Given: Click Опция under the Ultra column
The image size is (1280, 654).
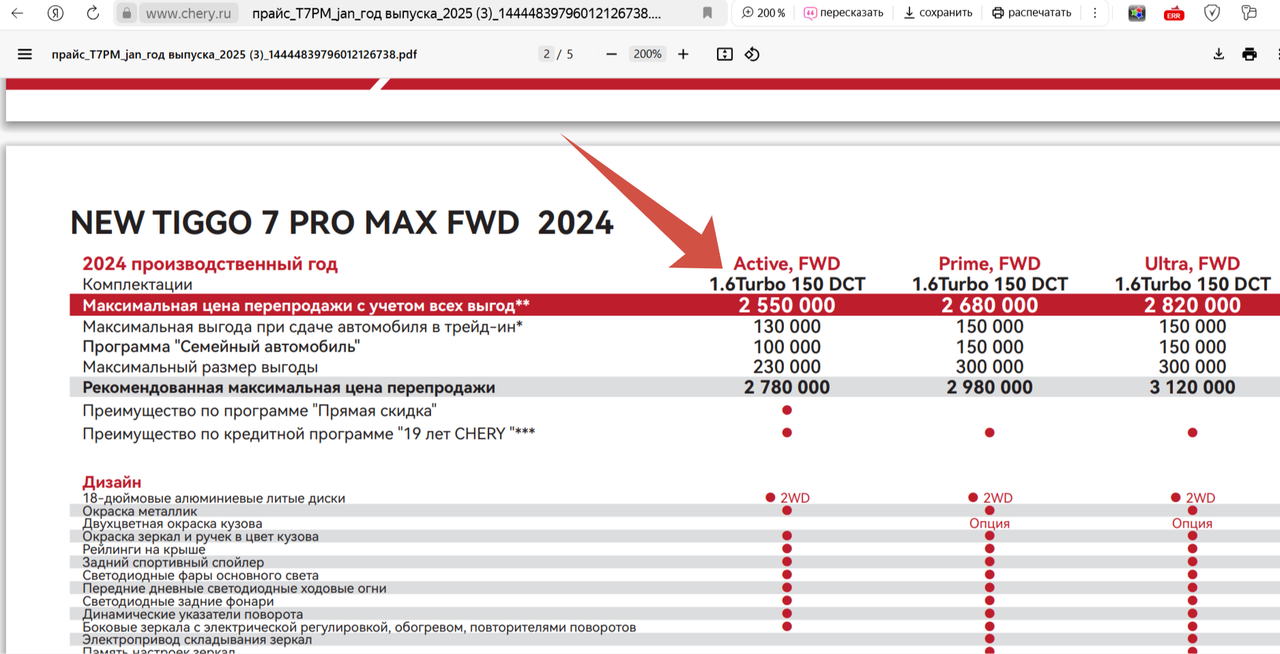Looking at the screenshot, I should [x=1192, y=523].
